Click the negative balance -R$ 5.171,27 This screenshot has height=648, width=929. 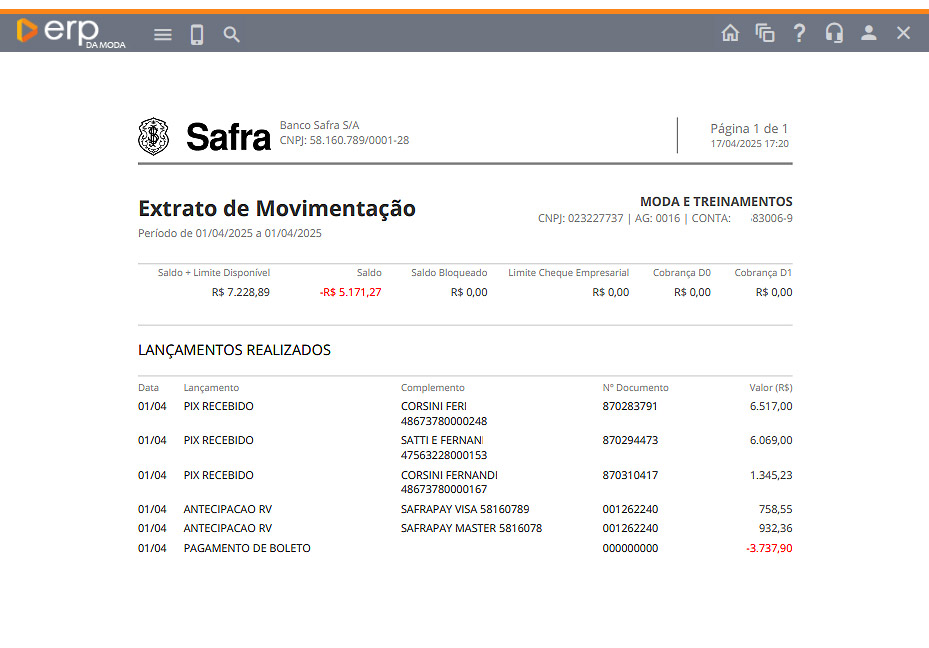pyautogui.click(x=350, y=293)
